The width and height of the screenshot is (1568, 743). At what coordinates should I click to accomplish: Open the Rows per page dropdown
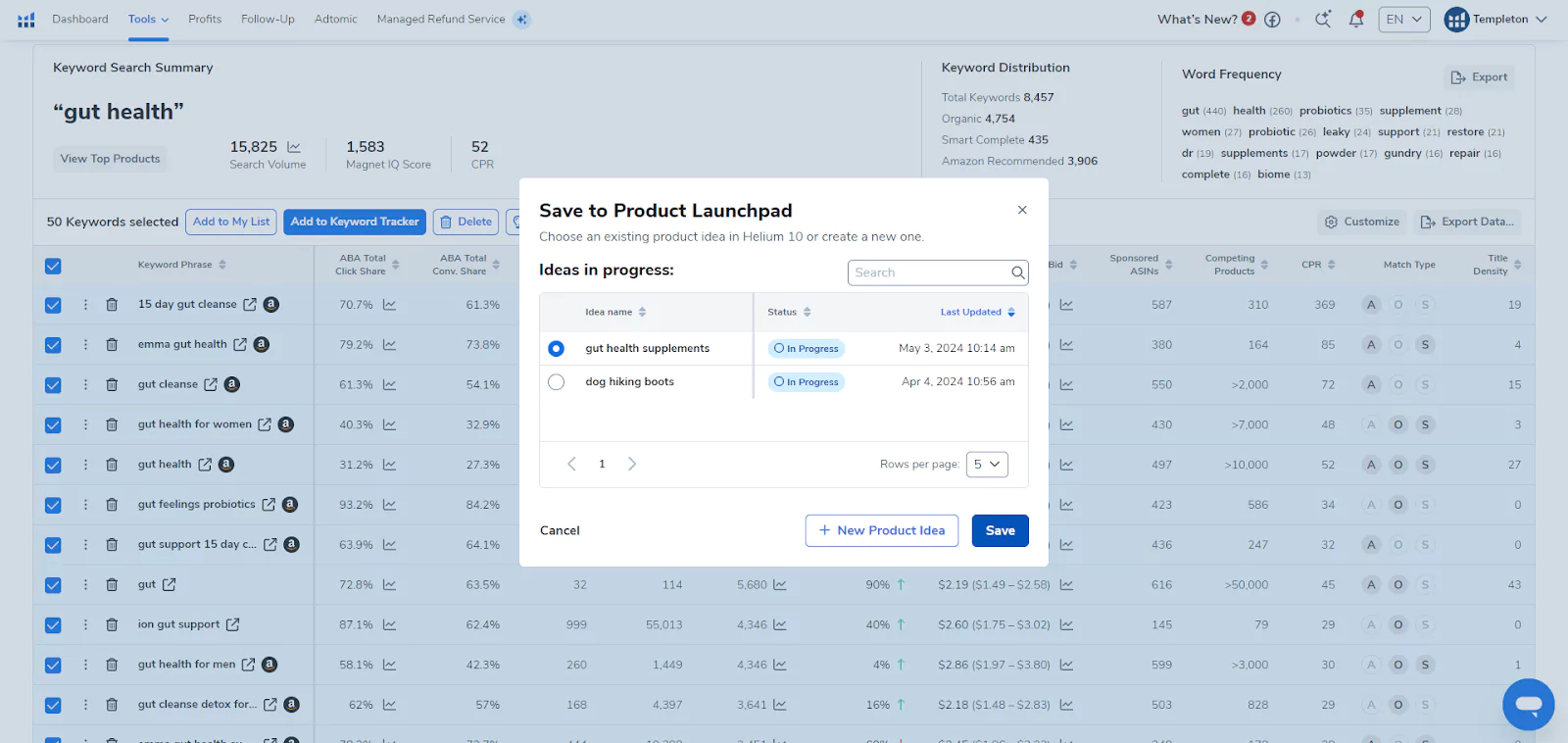coord(986,465)
